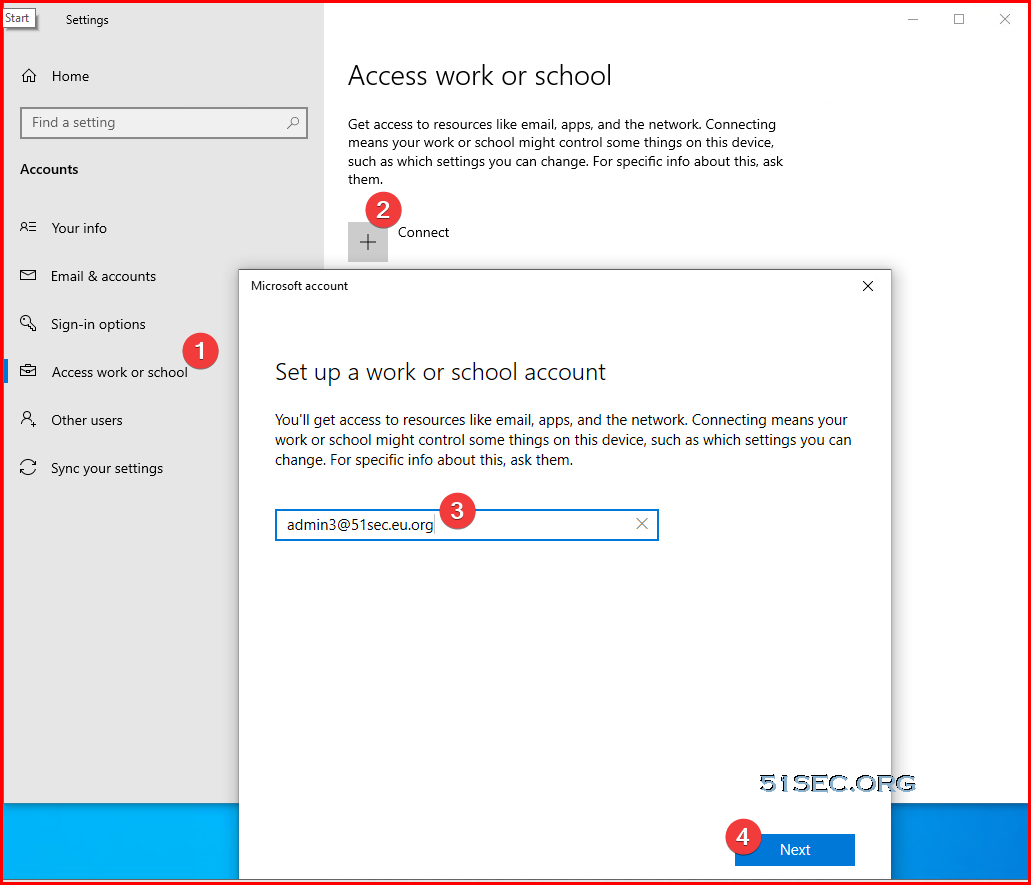Open Home in the Settings sidebar
The height and width of the screenshot is (885, 1031).
coord(70,76)
